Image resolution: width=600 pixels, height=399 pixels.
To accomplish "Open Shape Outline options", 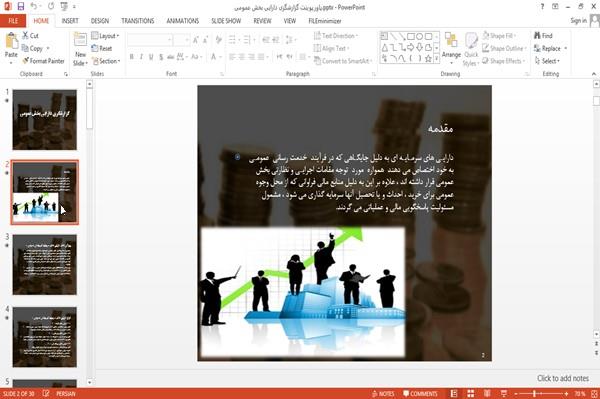I will 504,48.
